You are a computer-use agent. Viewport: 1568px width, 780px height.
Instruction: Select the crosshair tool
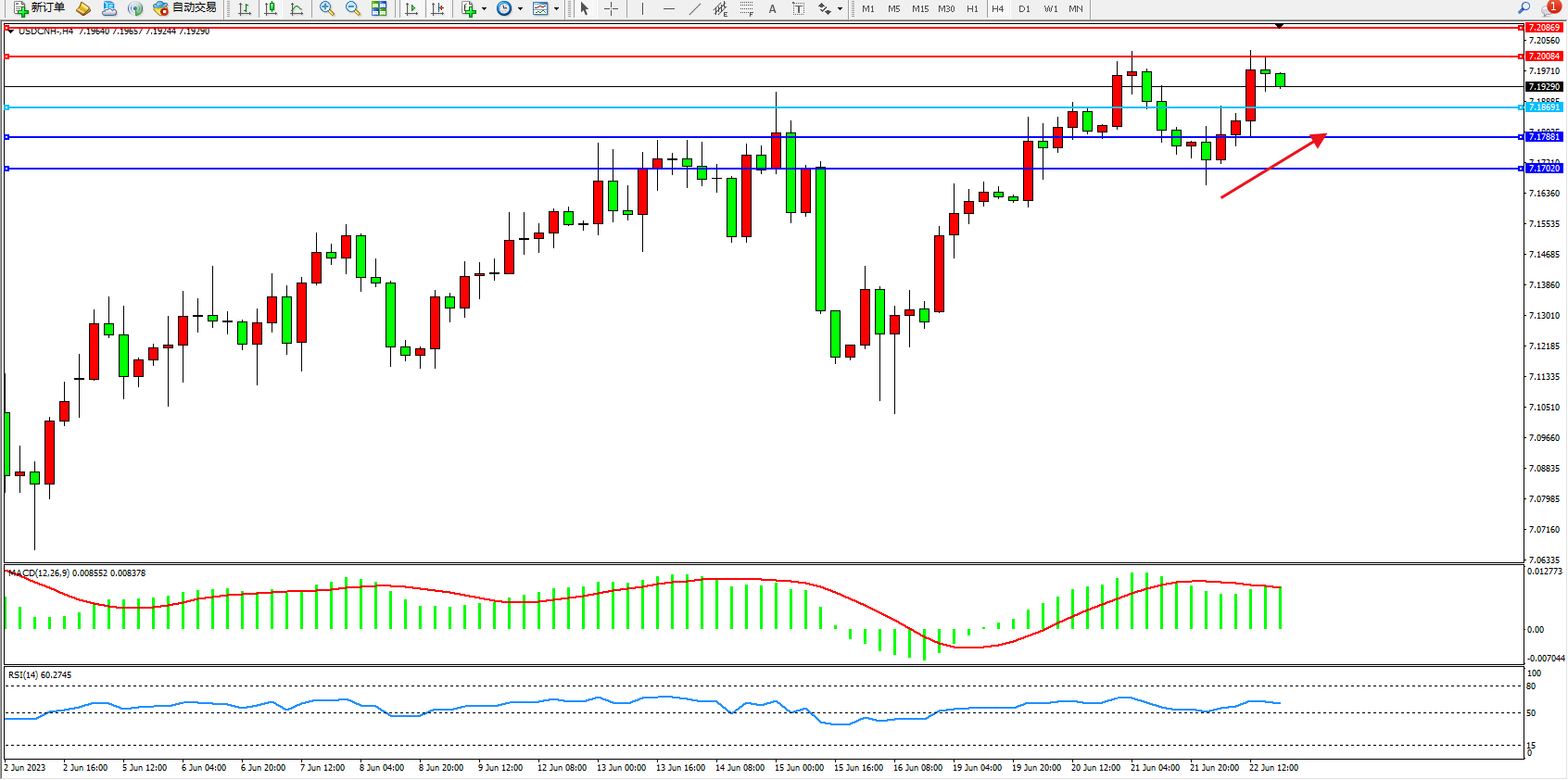point(612,8)
